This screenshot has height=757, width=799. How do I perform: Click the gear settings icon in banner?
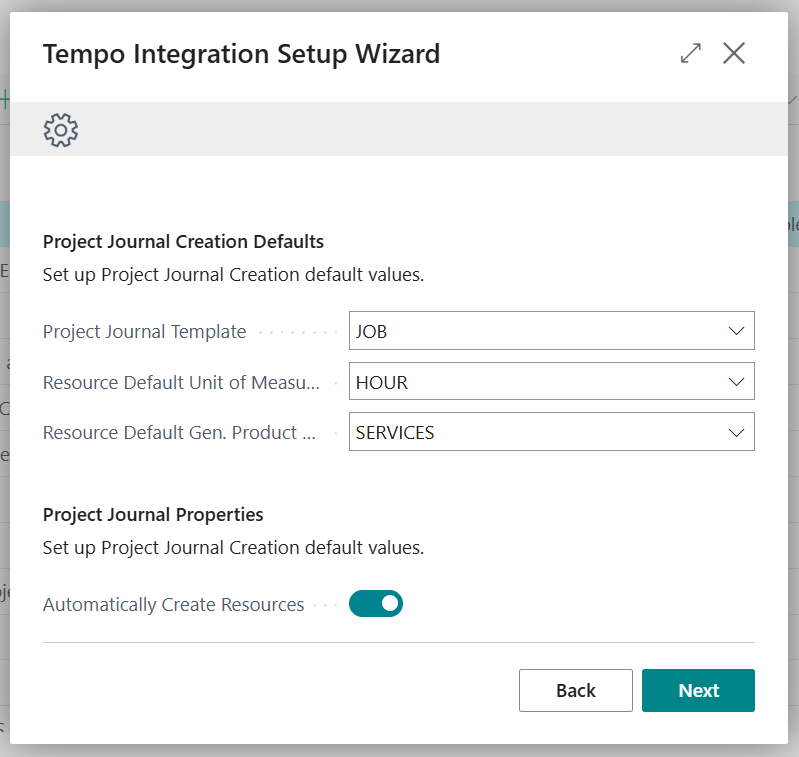click(x=61, y=130)
